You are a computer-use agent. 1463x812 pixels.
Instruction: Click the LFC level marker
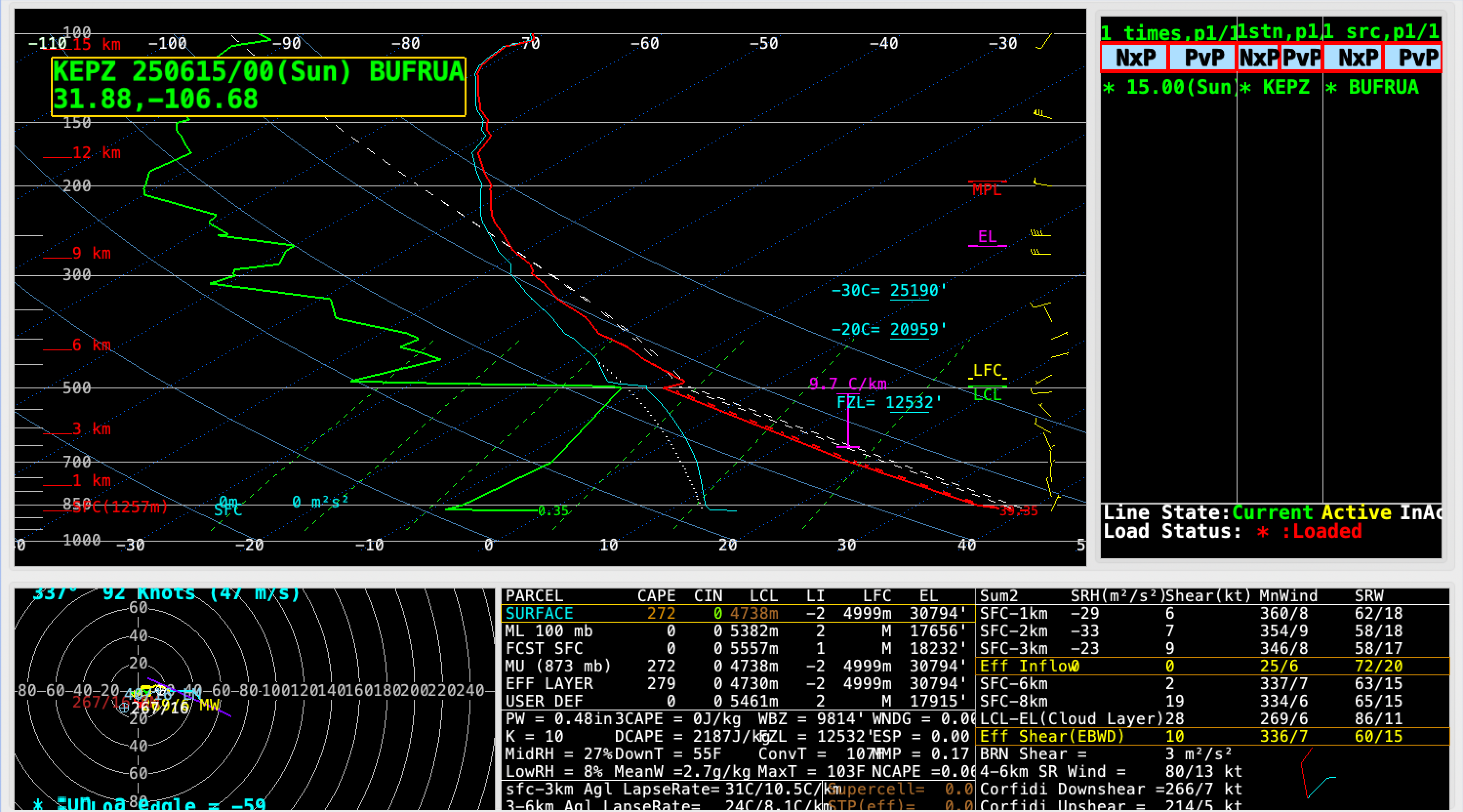coord(988,371)
